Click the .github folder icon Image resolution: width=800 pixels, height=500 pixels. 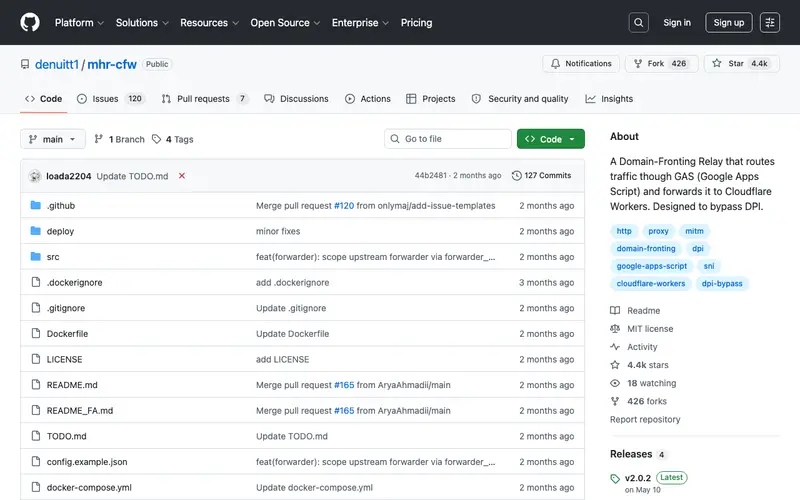click(x=36, y=205)
